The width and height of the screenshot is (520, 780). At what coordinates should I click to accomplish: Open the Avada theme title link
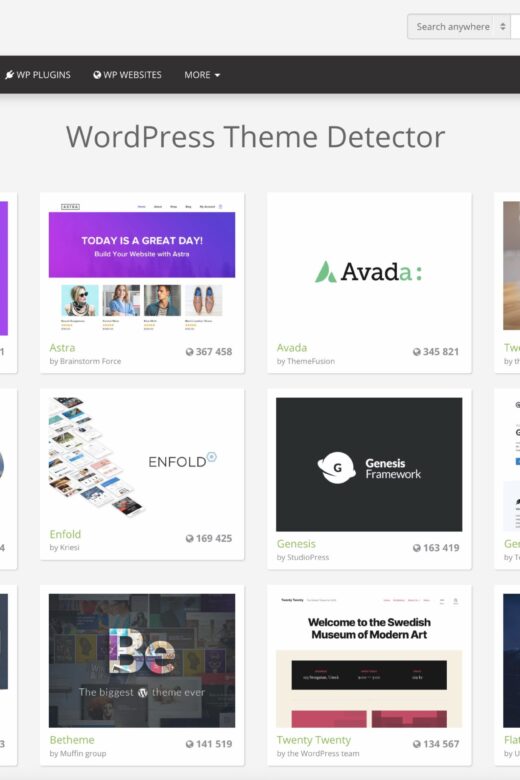point(292,348)
